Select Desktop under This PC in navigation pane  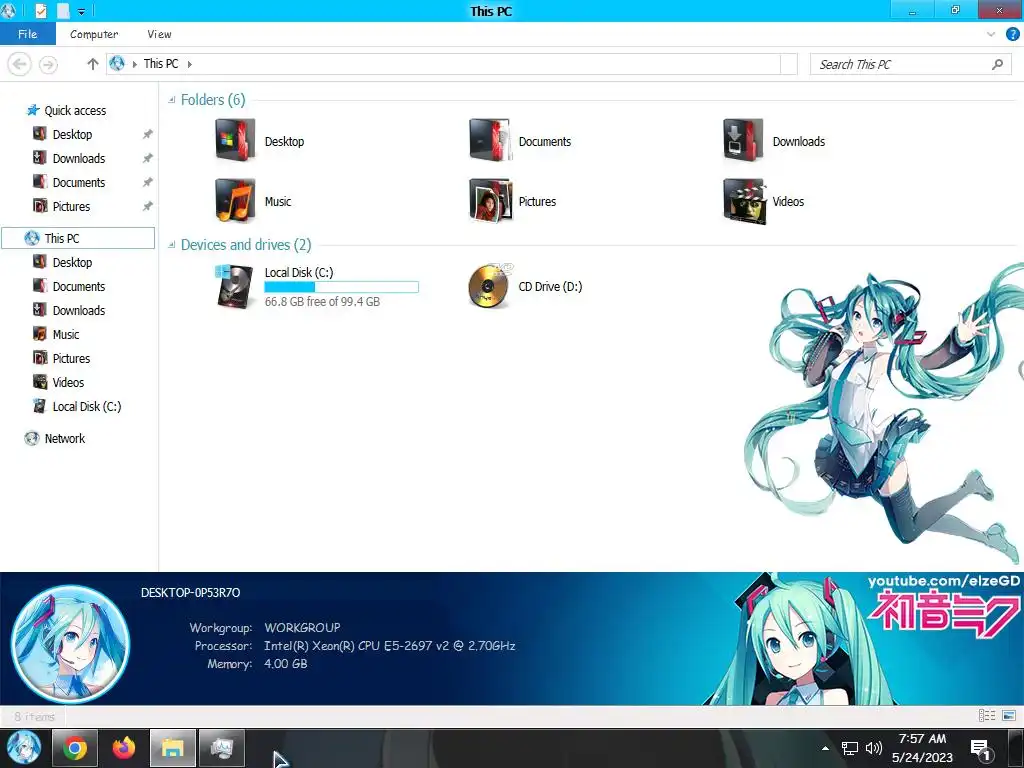coord(72,263)
